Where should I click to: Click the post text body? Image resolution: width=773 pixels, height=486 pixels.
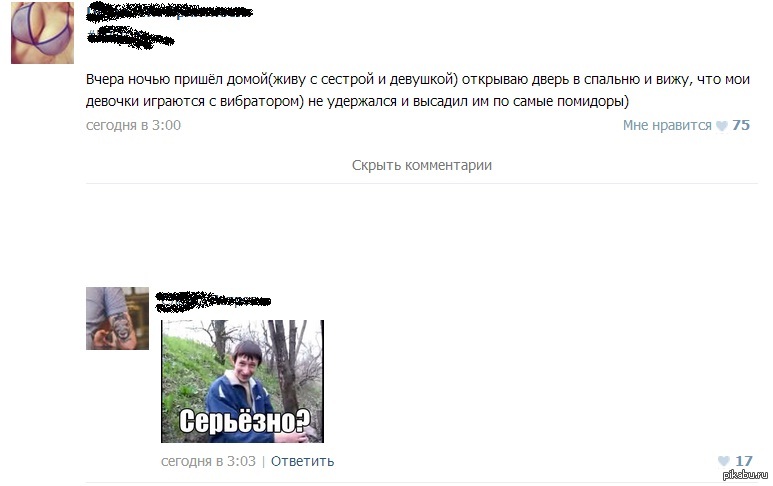[418, 90]
